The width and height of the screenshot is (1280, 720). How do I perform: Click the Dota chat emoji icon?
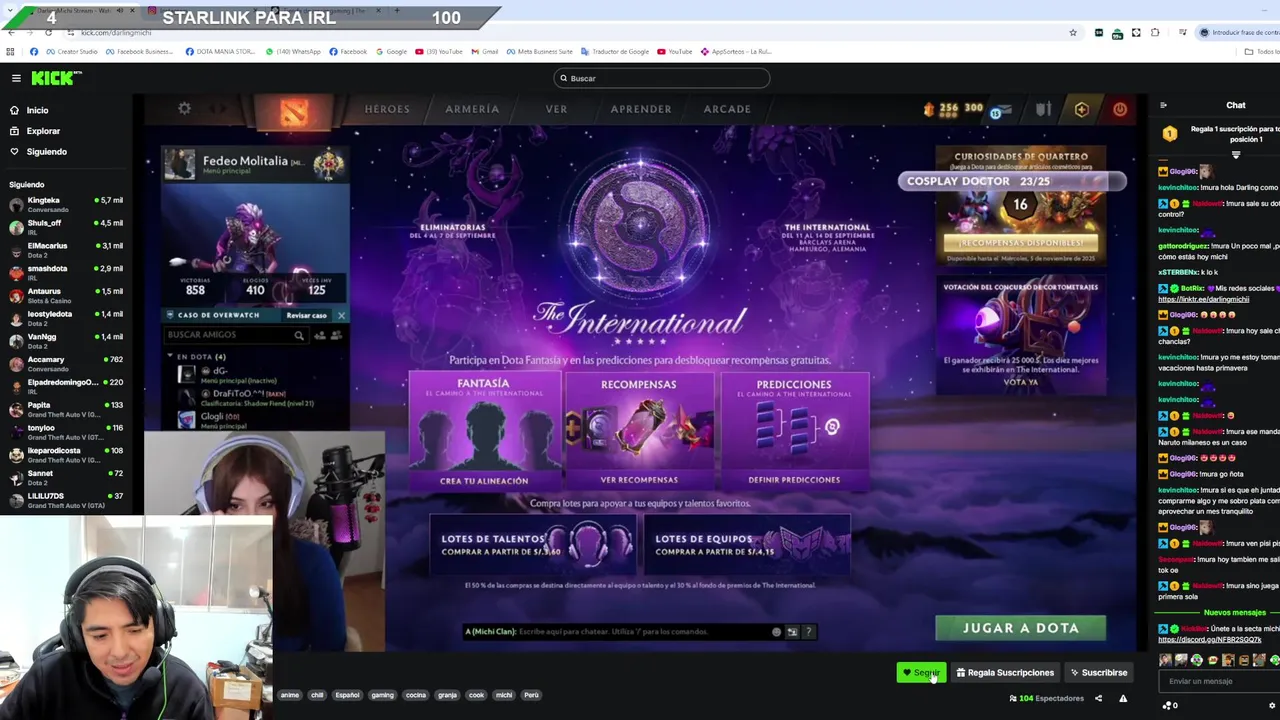[x=776, y=631]
